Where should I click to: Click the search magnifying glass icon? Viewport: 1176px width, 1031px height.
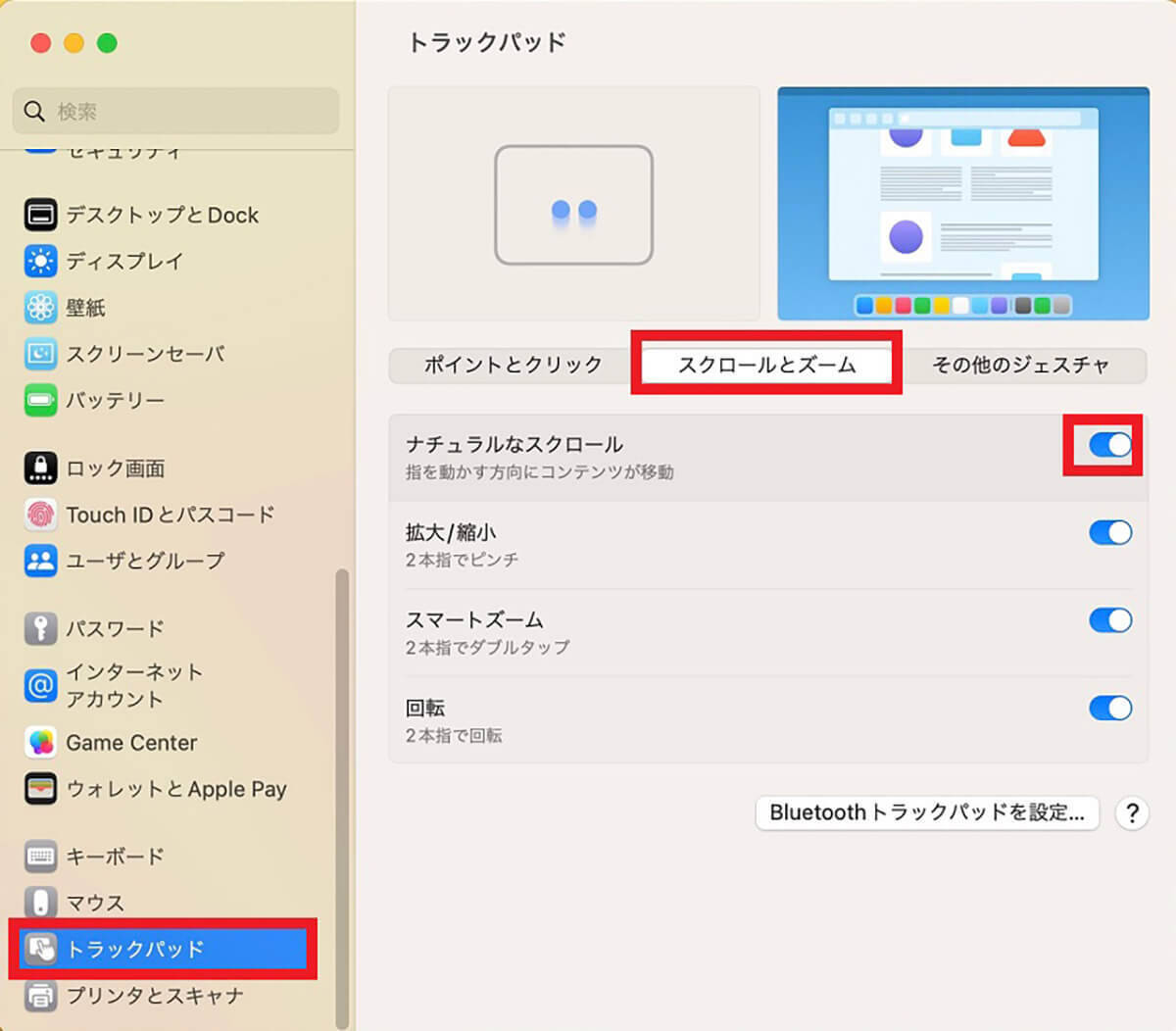point(34,111)
